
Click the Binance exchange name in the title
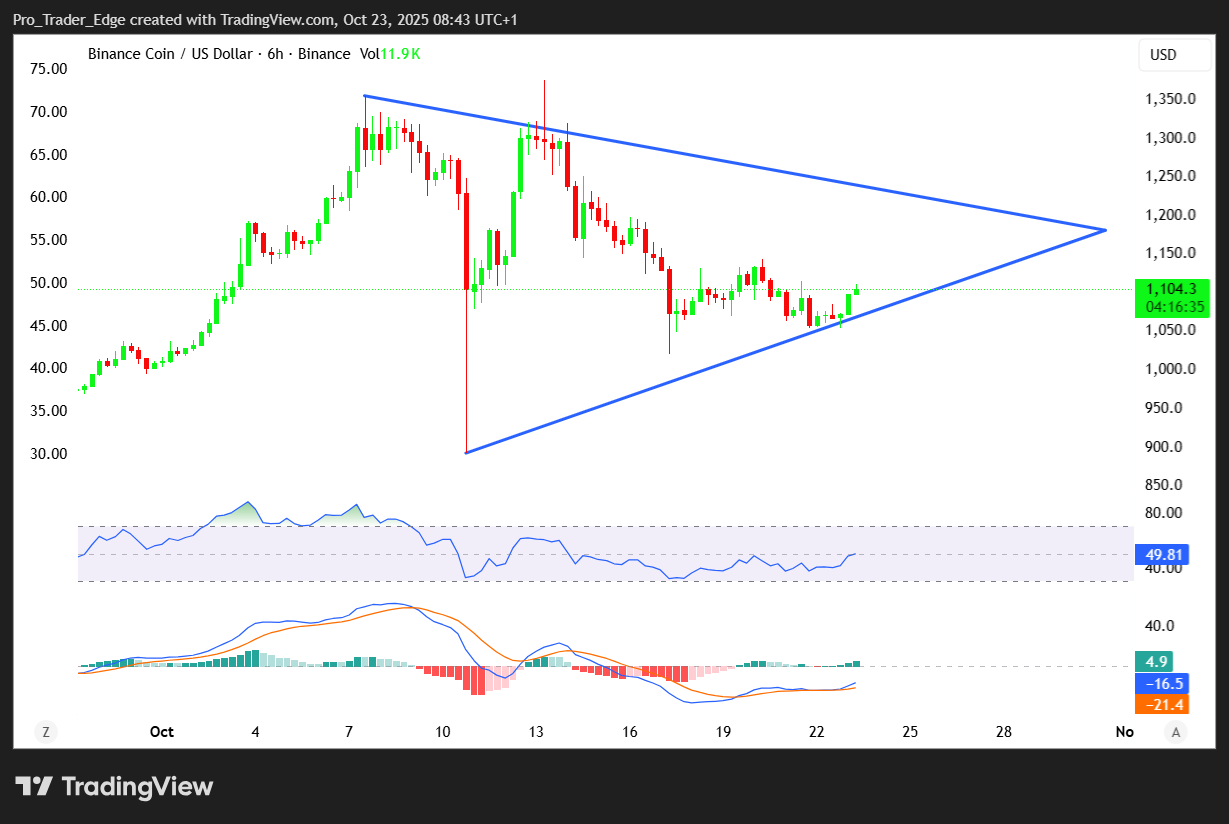(324, 54)
